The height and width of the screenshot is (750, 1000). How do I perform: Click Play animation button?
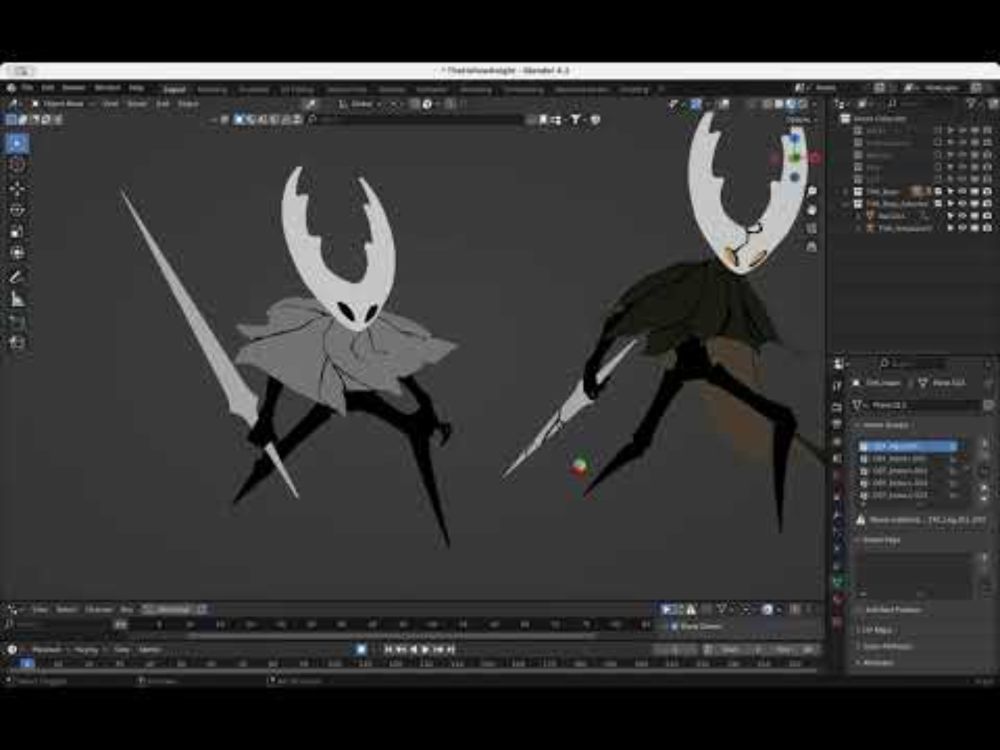pos(425,649)
